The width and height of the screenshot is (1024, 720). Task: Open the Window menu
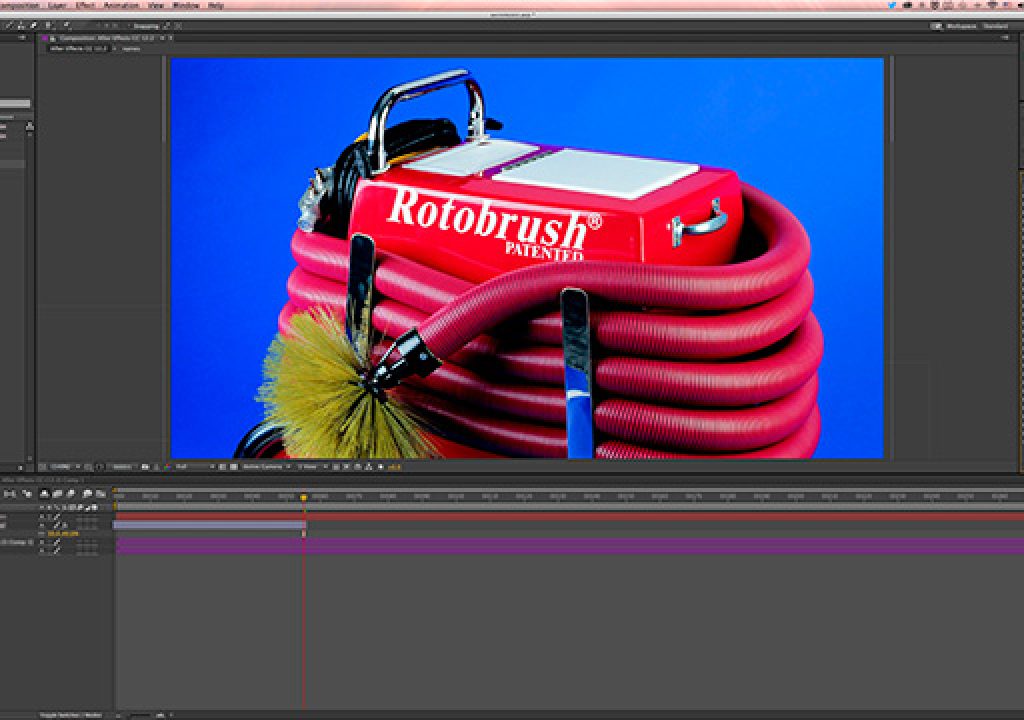click(185, 5)
